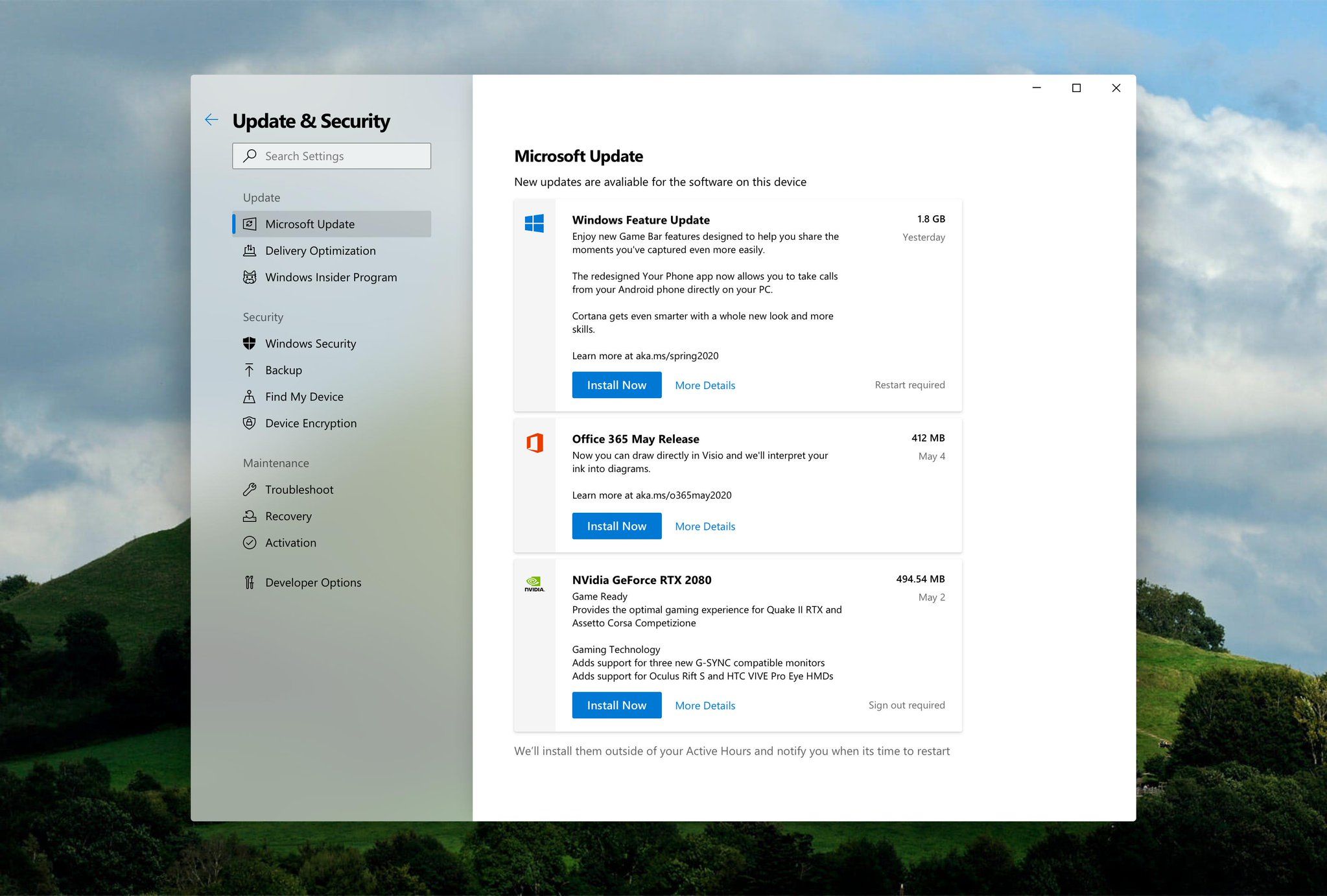The width and height of the screenshot is (1327, 896).
Task: Open Microsoft Update page
Action: 332,224
